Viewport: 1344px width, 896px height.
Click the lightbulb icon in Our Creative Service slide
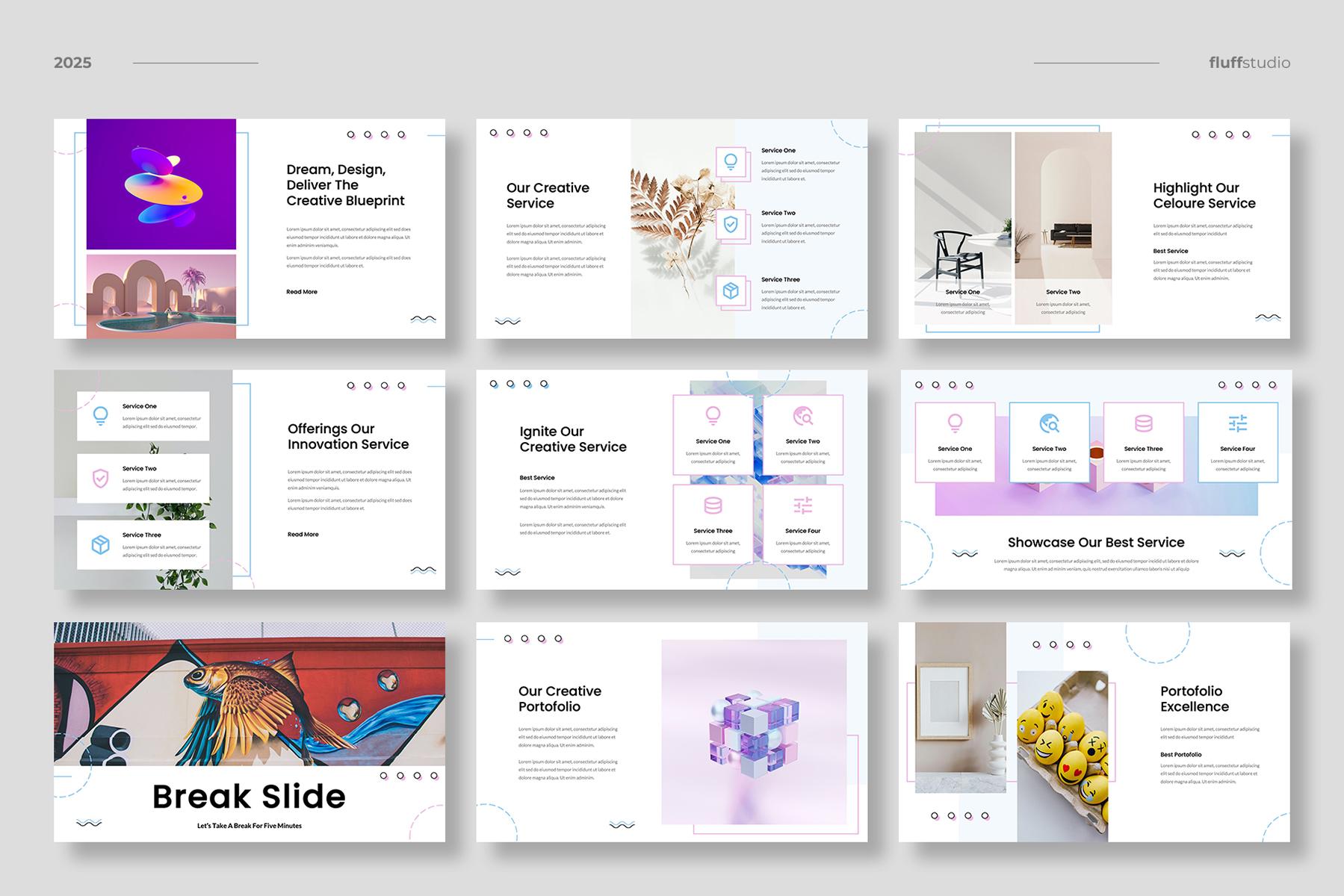click(731, 161)
